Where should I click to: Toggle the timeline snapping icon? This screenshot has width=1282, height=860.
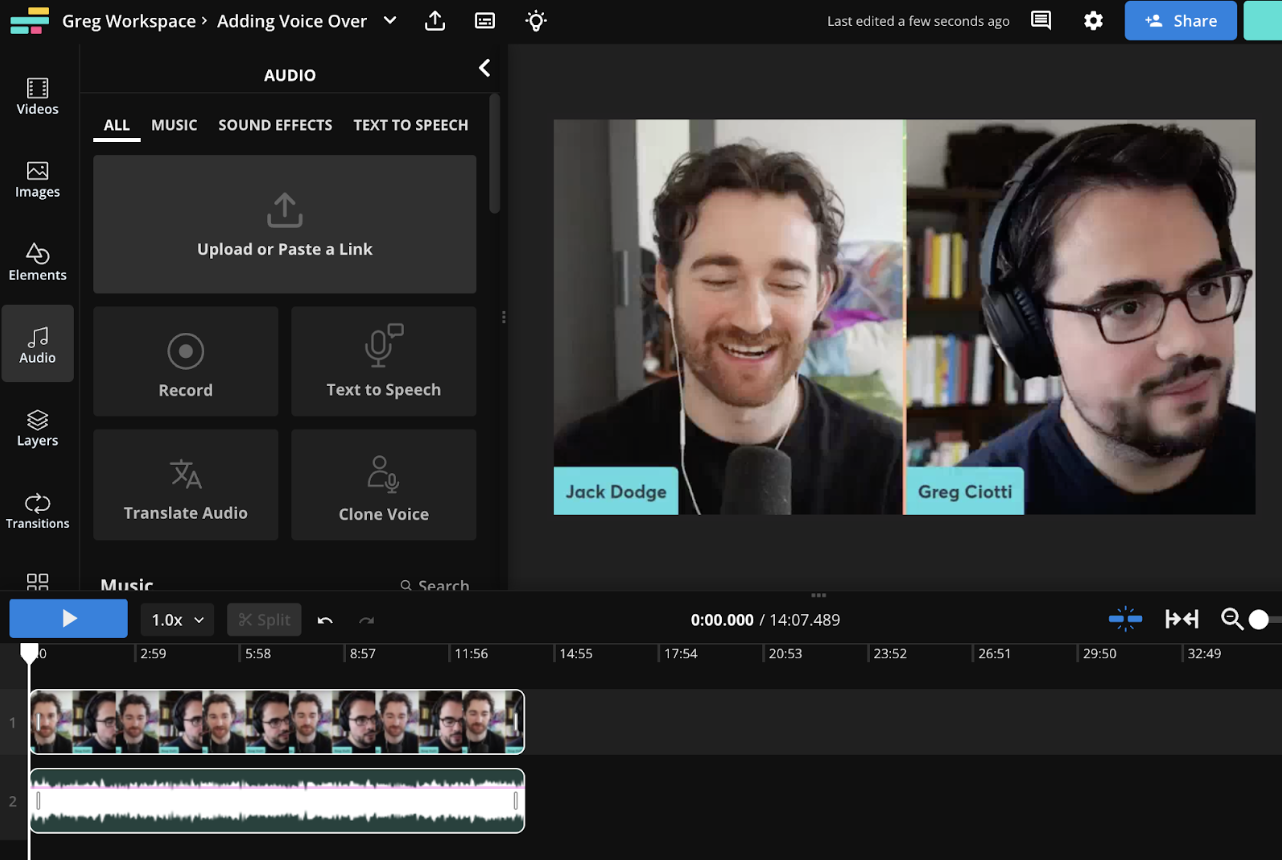[1125, 619]
